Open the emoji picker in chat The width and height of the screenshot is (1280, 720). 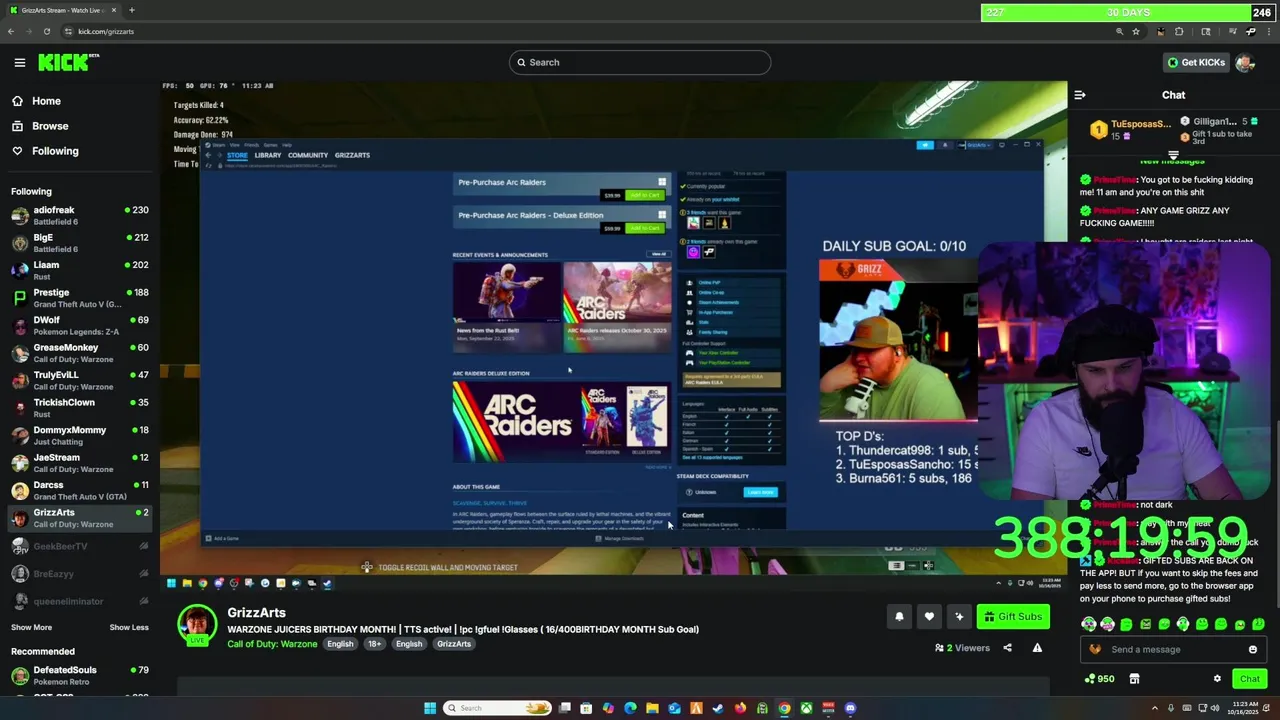[x=1252, y=649]
